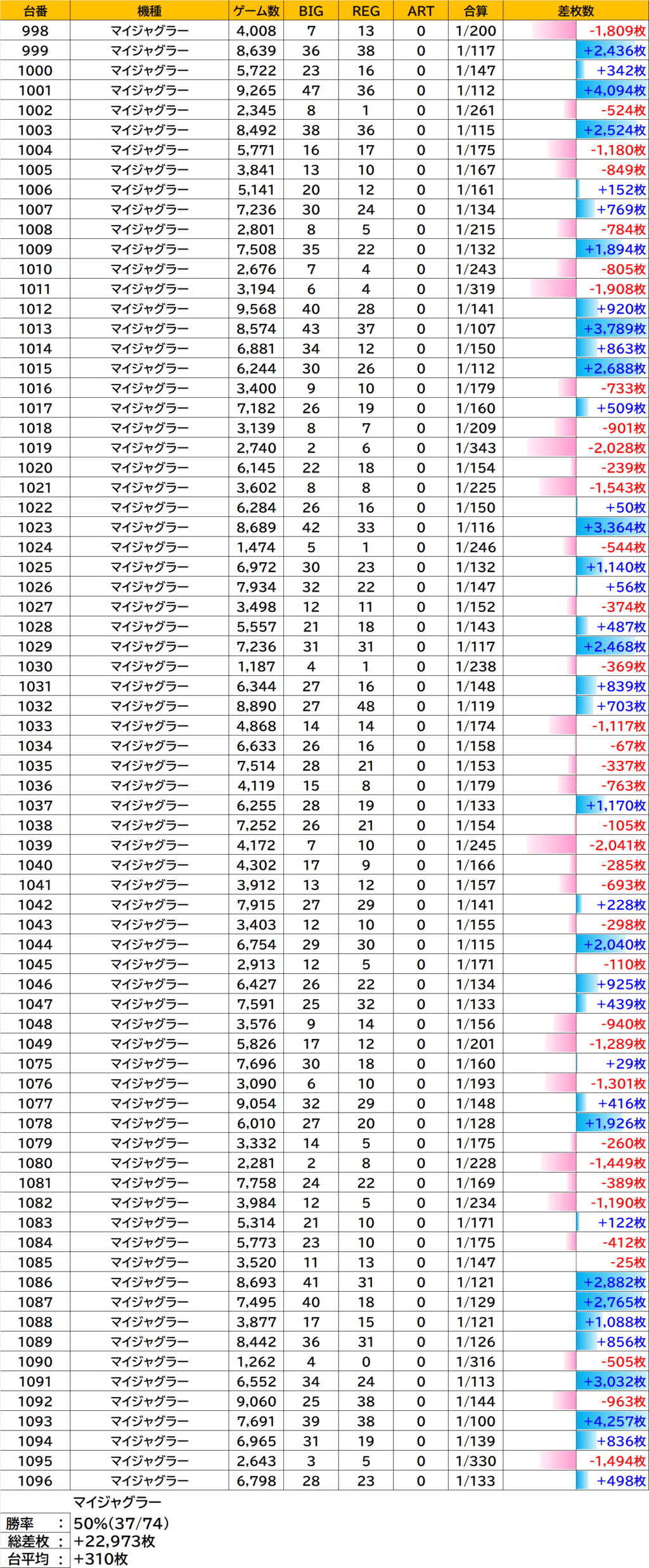This screenshot has width=649, height=1568.
Task: Sort by the 差枚数 column header
Action: point(575,11)
